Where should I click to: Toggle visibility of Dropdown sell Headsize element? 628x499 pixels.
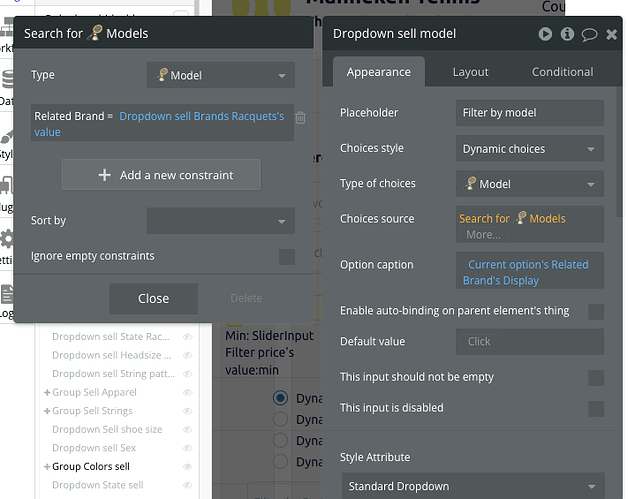[187, 355]
